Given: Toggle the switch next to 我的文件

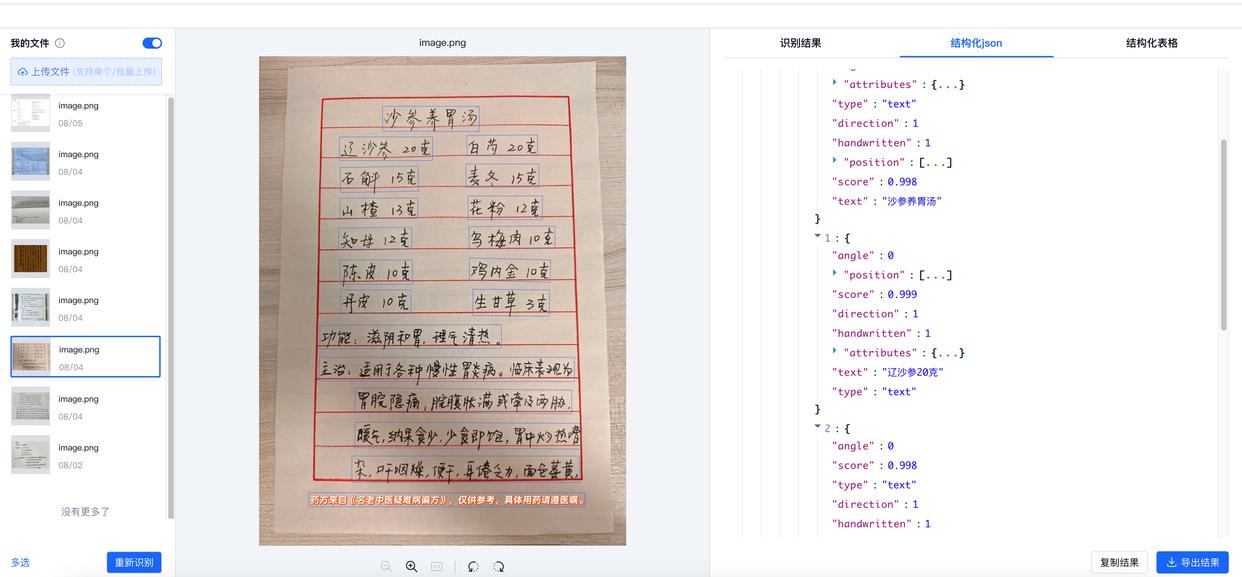Looking at the screenshot, I should (152, 43).
